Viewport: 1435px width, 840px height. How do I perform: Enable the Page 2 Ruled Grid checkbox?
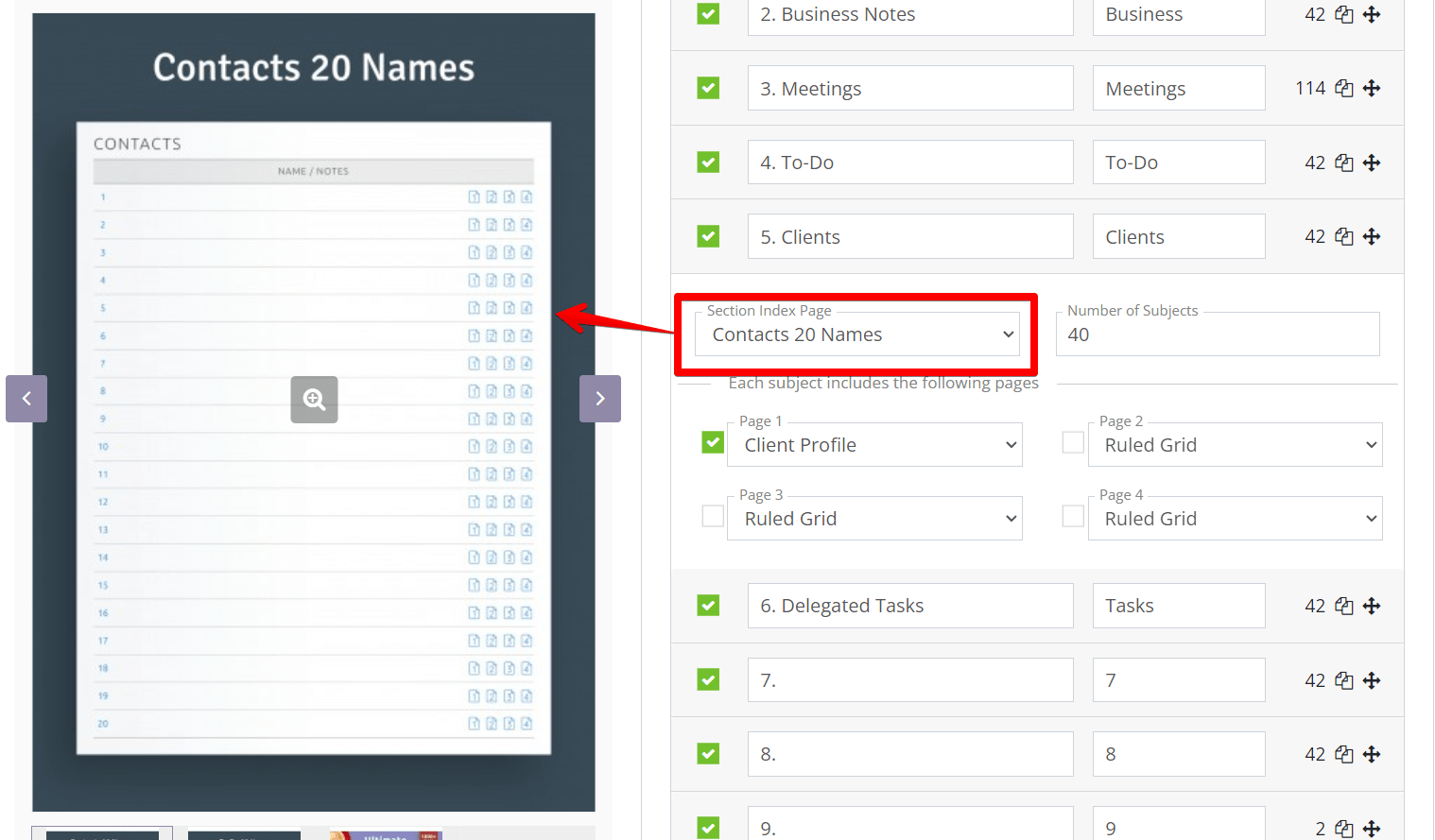tap(1073, 441)
